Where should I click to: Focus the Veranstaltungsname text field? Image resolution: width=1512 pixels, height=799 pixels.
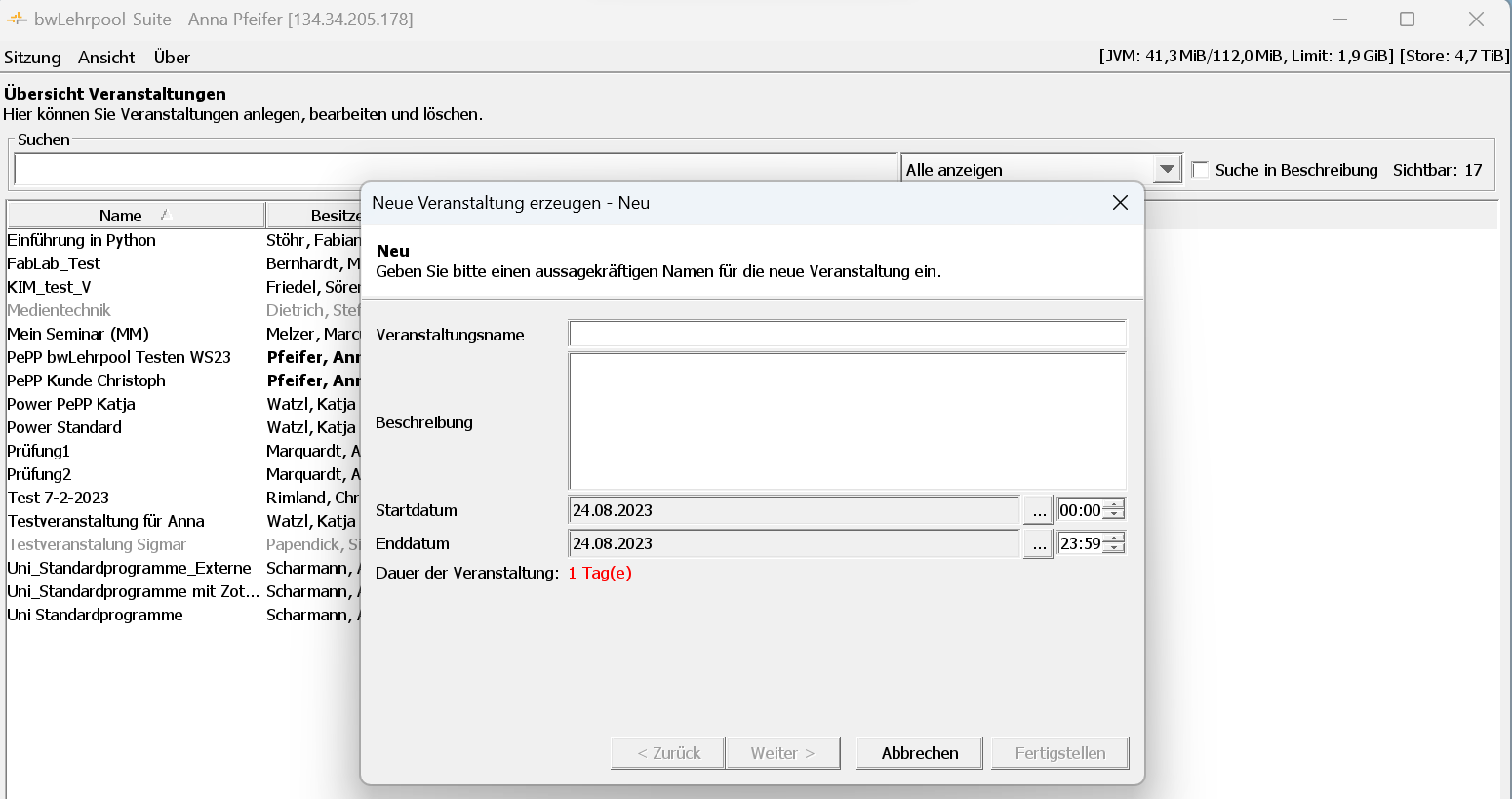pos(847,334)
